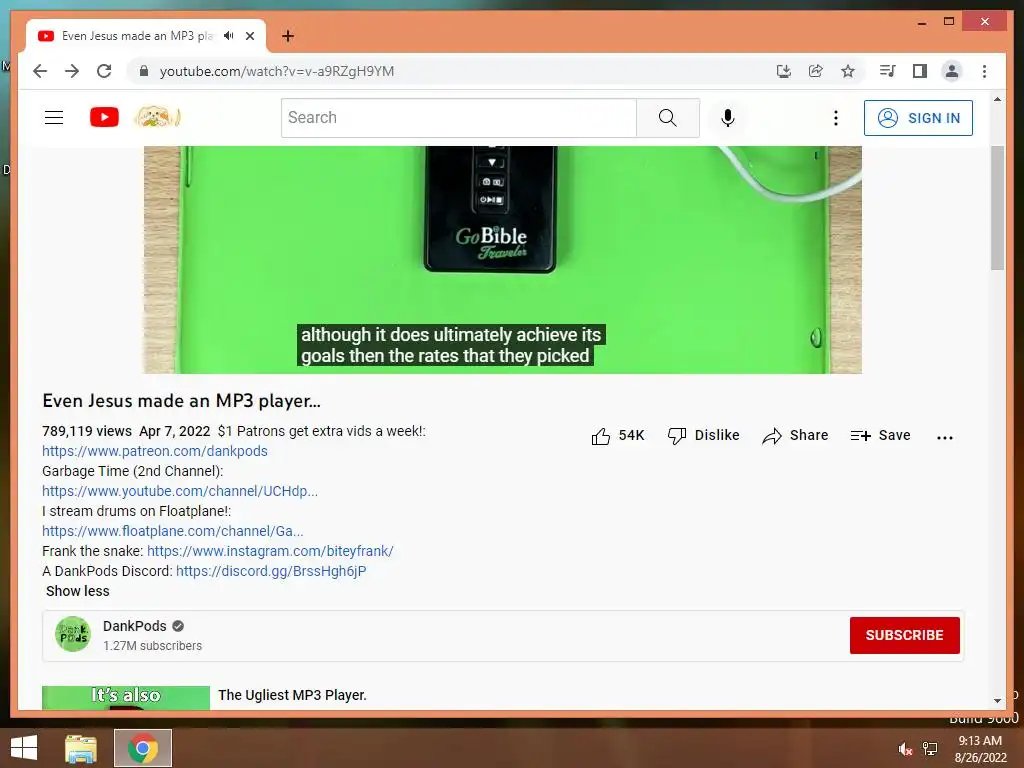Open the install app icon in address bar
Screen dimensions: 1024x768
(784, 71)
